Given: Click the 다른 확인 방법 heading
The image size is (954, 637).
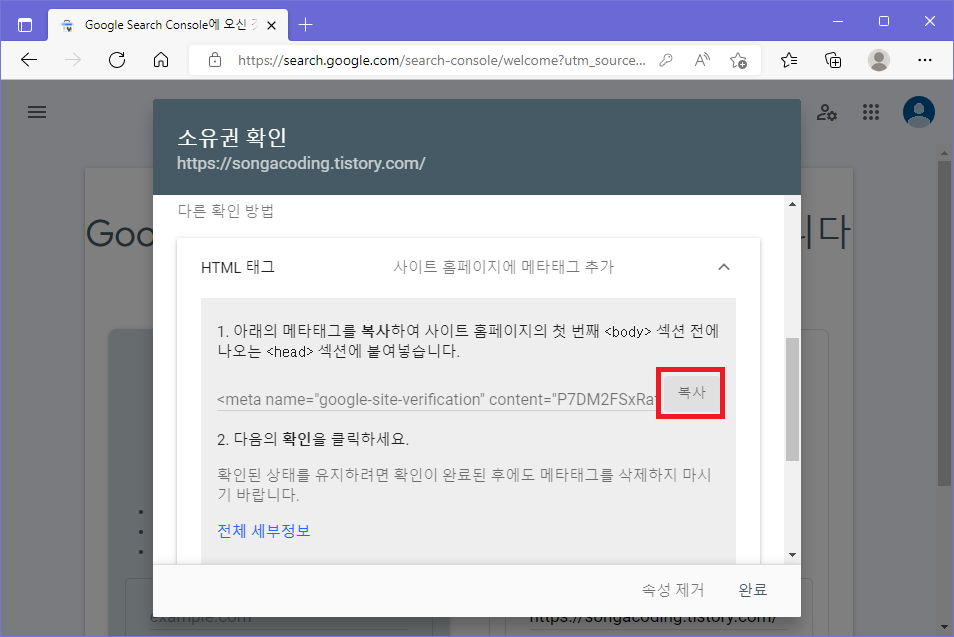Looking at the screenshot, I should [x=226, y=211].
